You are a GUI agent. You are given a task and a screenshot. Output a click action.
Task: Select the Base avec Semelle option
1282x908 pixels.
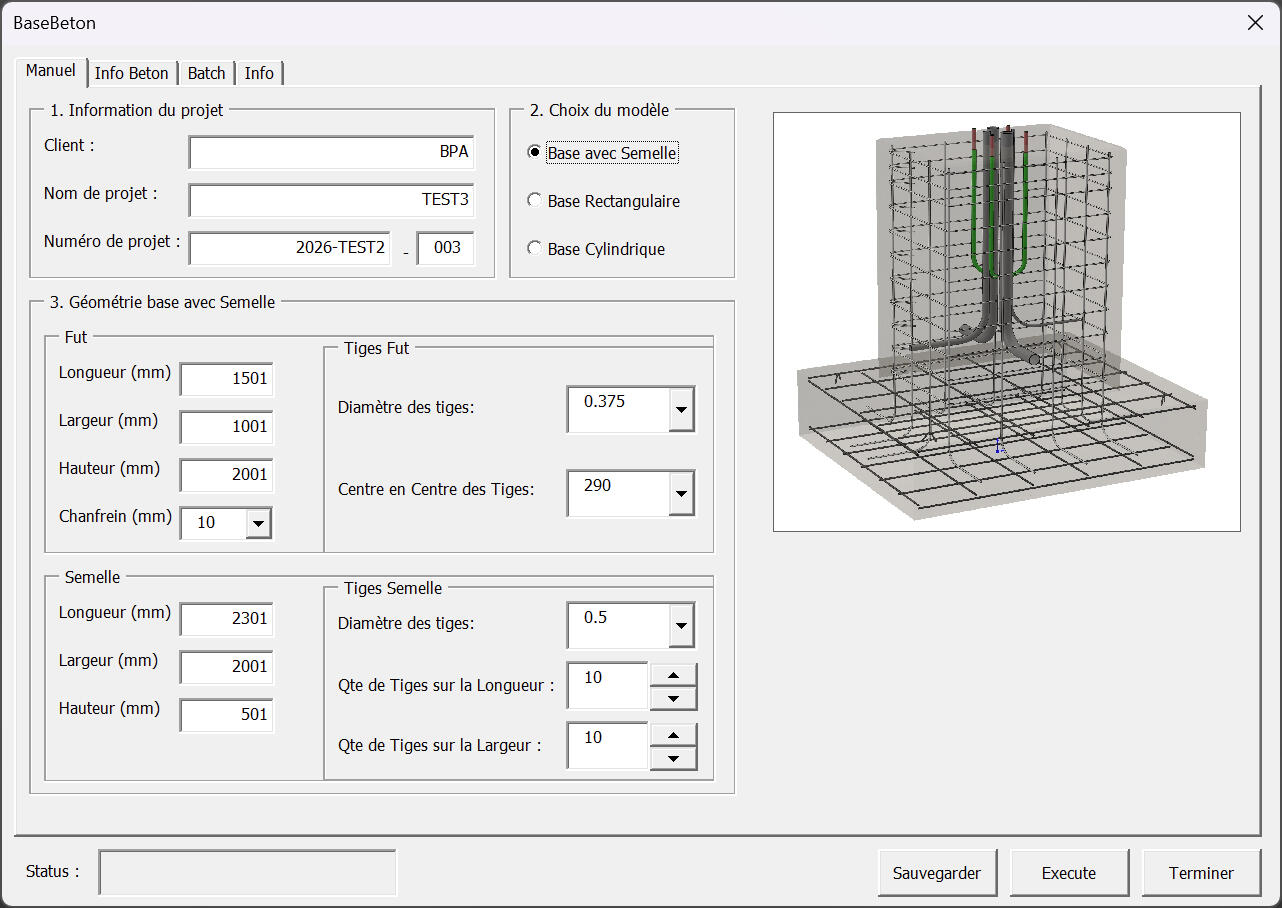(534, 153)
